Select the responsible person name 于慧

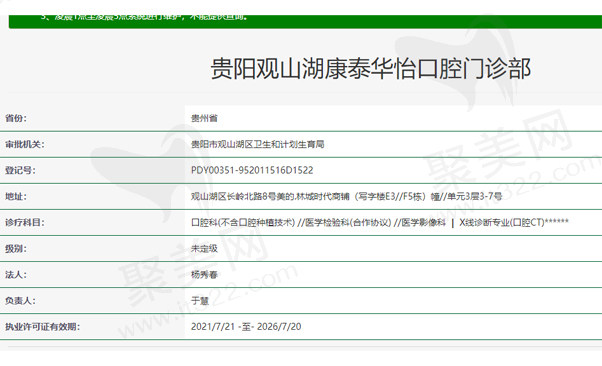pyautogui.click(x=200, y=301)
